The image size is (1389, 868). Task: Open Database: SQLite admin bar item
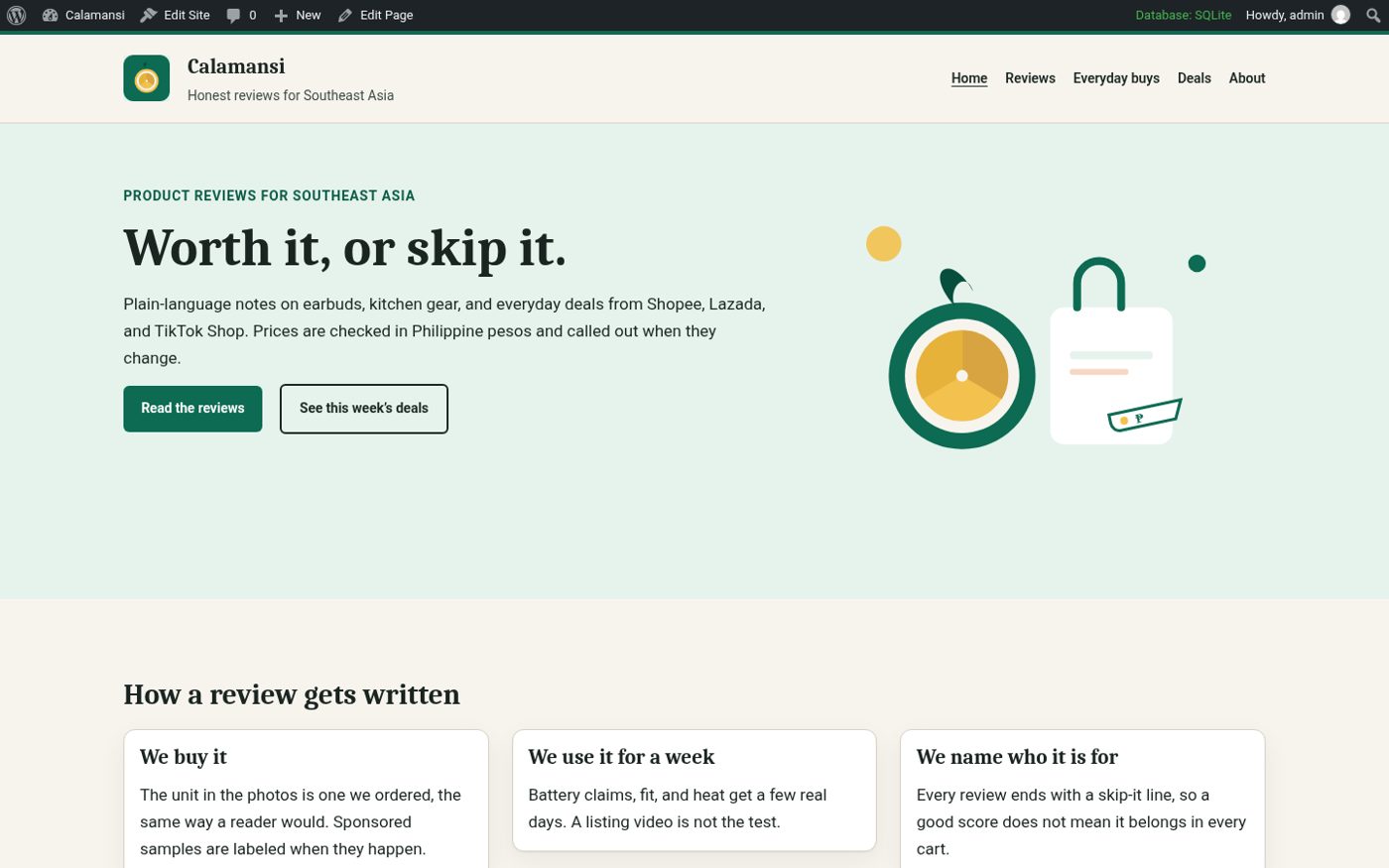(x=1184, y=15)
